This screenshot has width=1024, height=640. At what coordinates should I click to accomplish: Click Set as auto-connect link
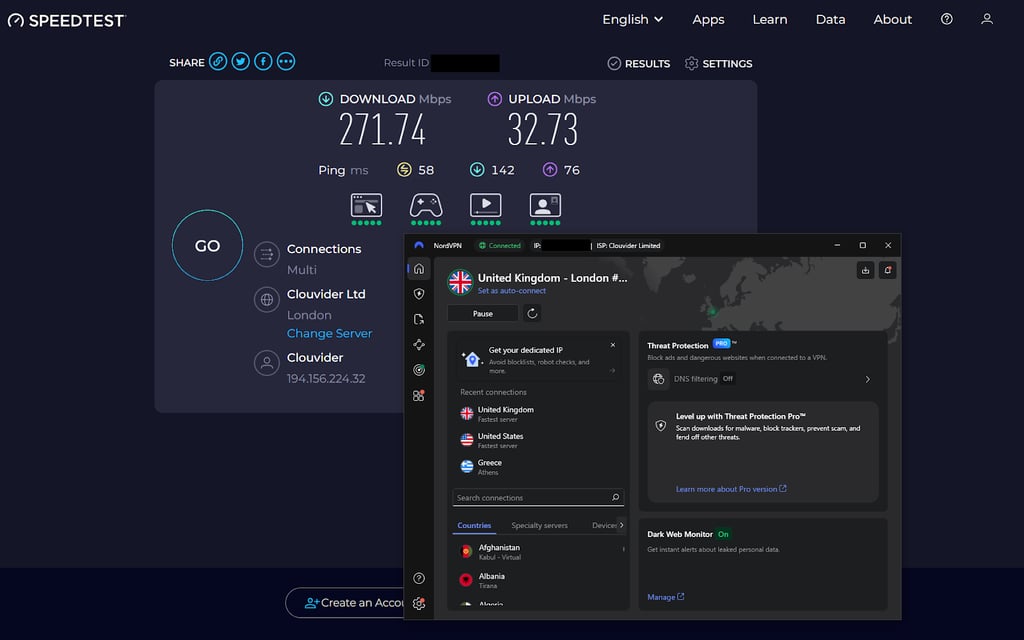point(511,291)
